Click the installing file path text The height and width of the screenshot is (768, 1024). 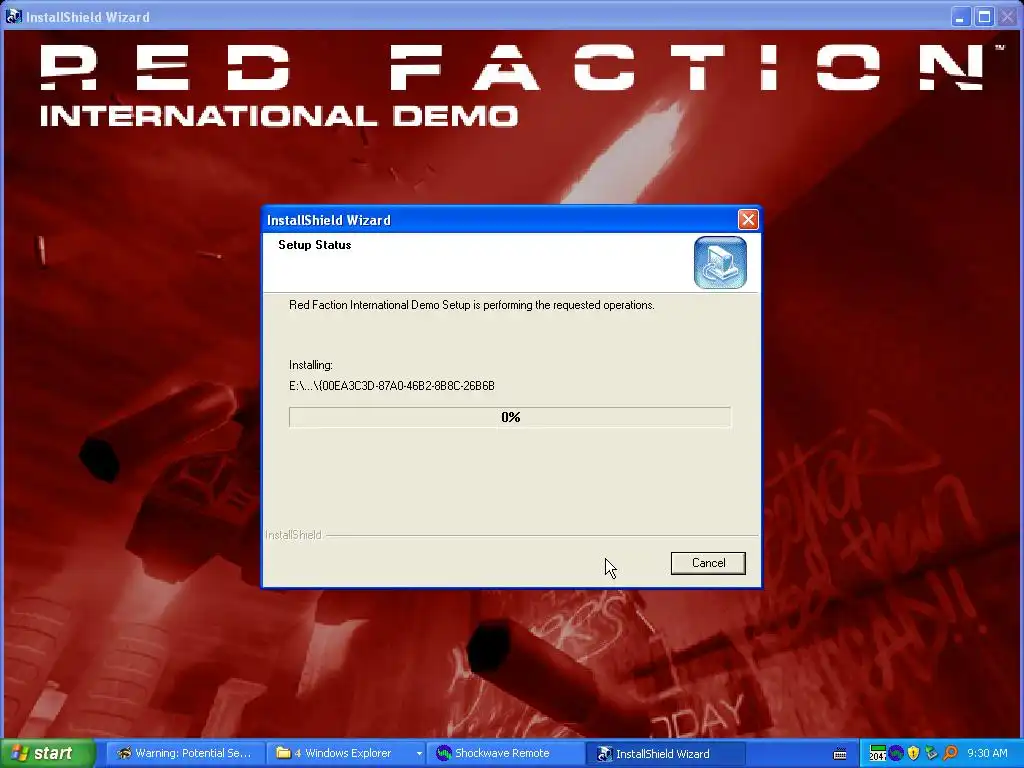pyautogui.click(x=392, y=386)
